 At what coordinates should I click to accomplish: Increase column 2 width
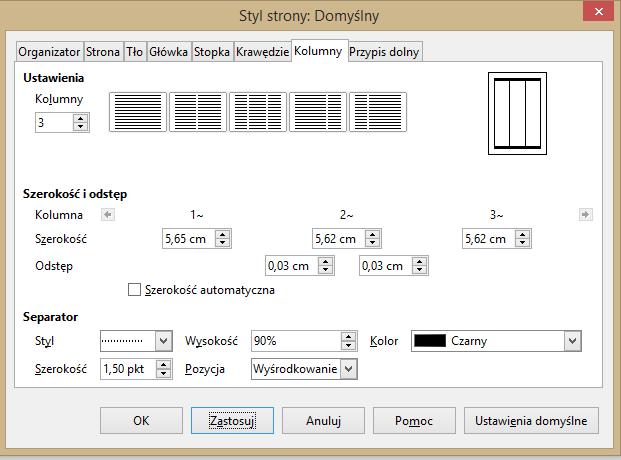(372, 235)
